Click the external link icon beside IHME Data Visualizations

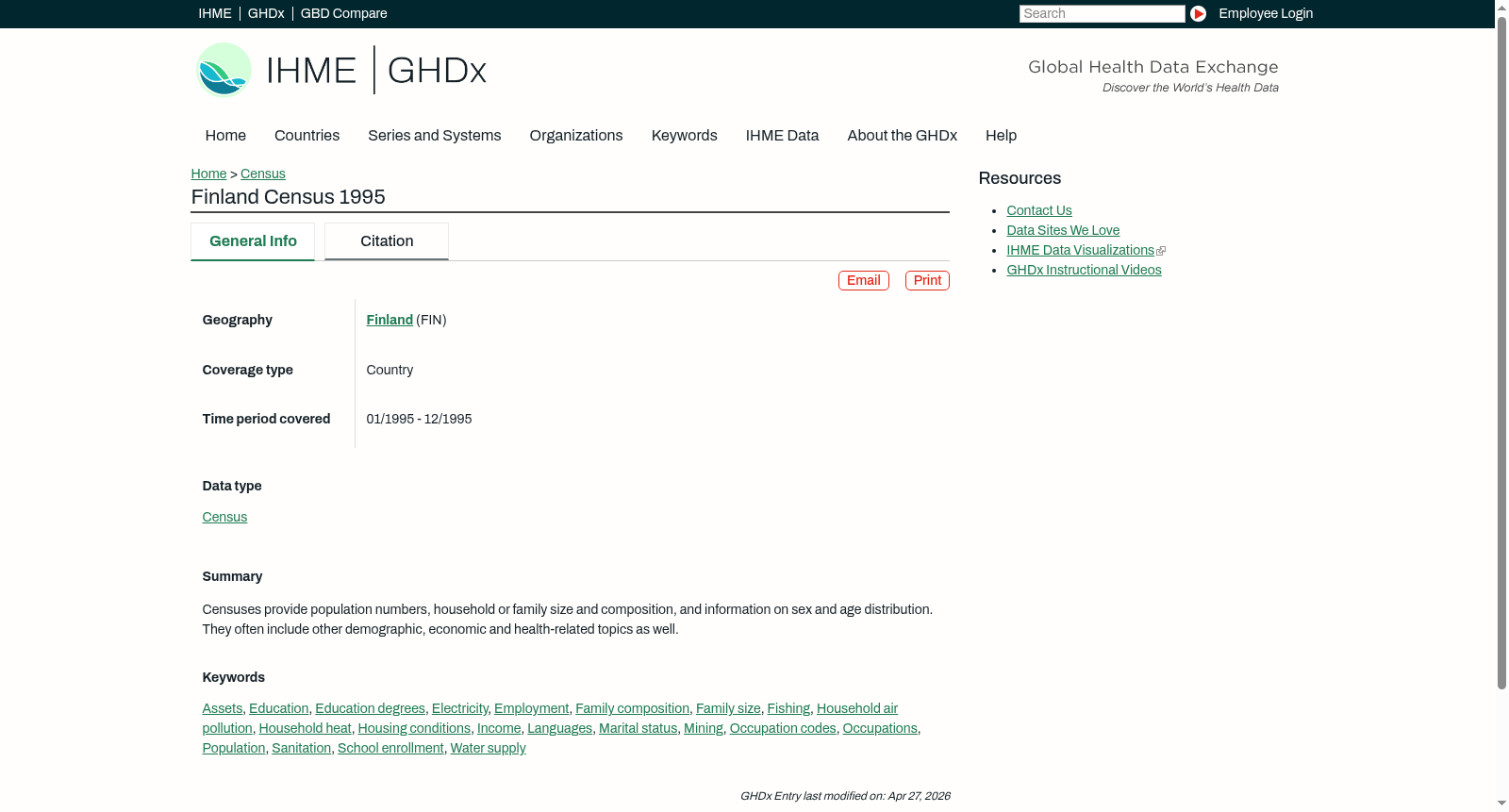1161,251
